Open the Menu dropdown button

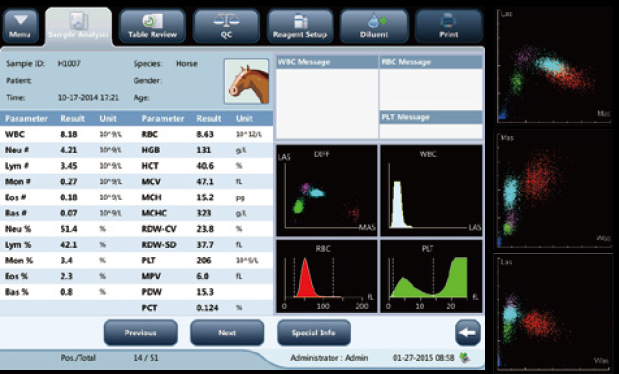point(21,26)
